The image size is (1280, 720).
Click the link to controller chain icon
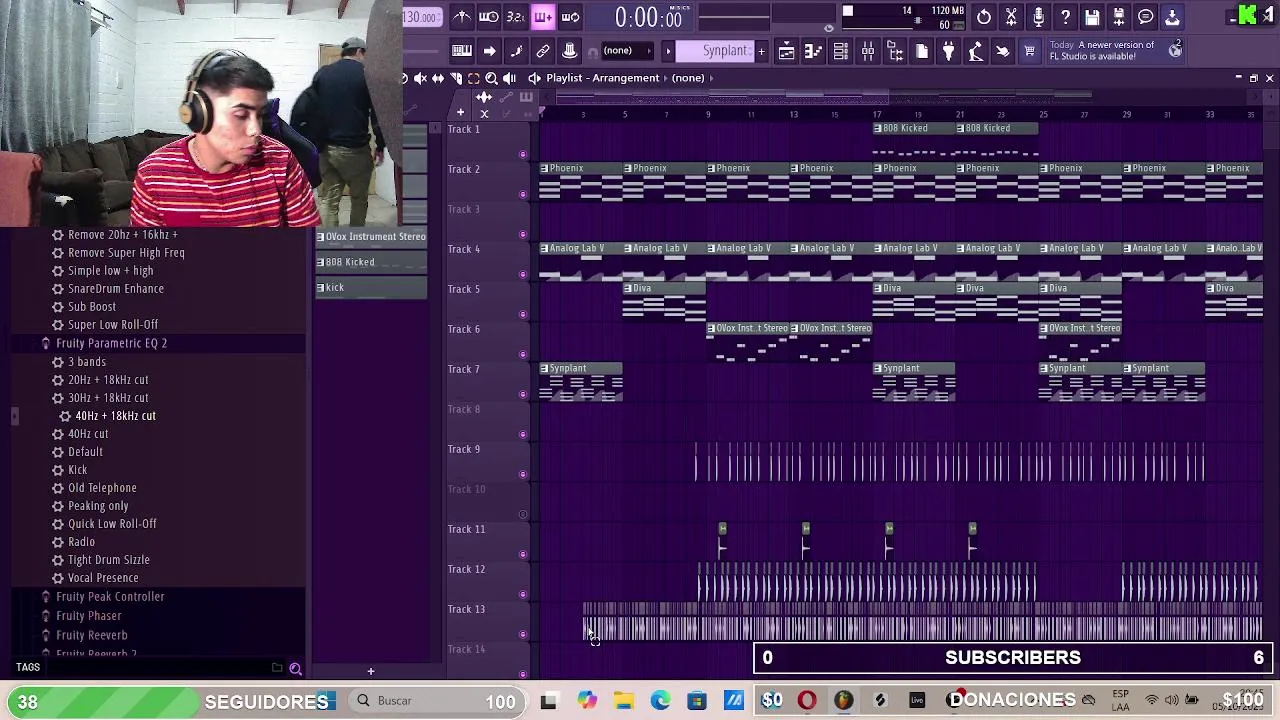[x=543, y=51]
